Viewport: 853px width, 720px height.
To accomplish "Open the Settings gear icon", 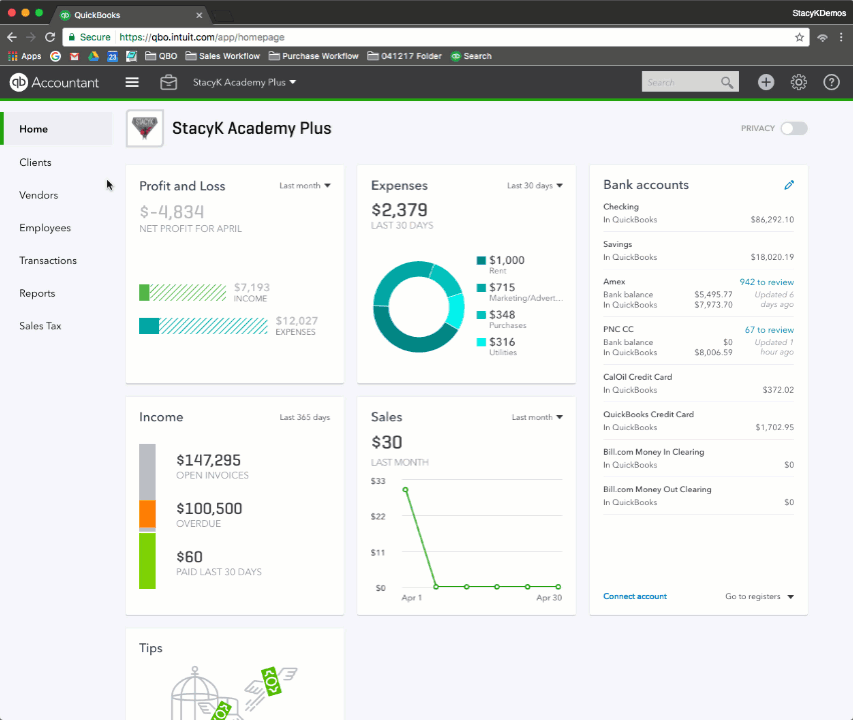I will (x=799, y=82).
